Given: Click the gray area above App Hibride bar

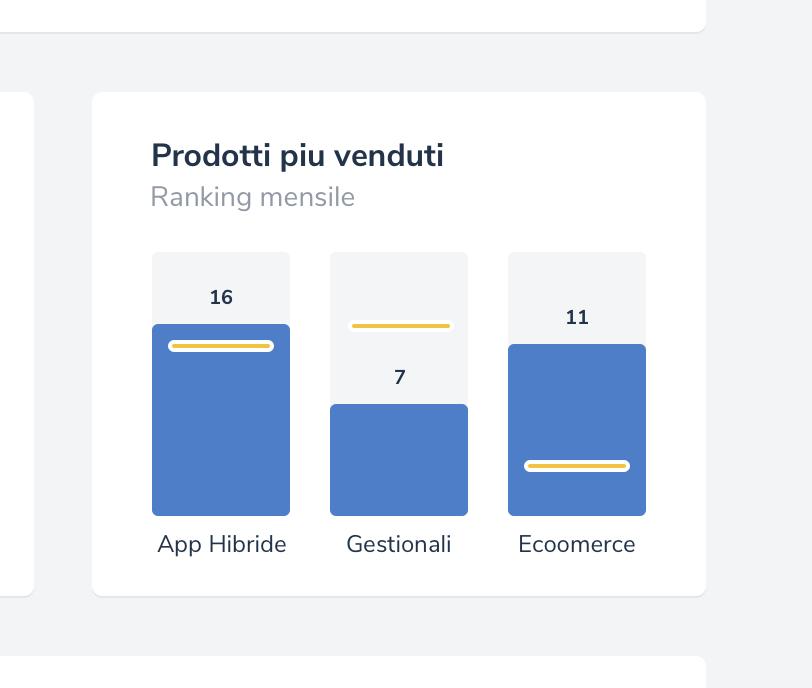Looking at the screenshot, I should tap(221, 270).
